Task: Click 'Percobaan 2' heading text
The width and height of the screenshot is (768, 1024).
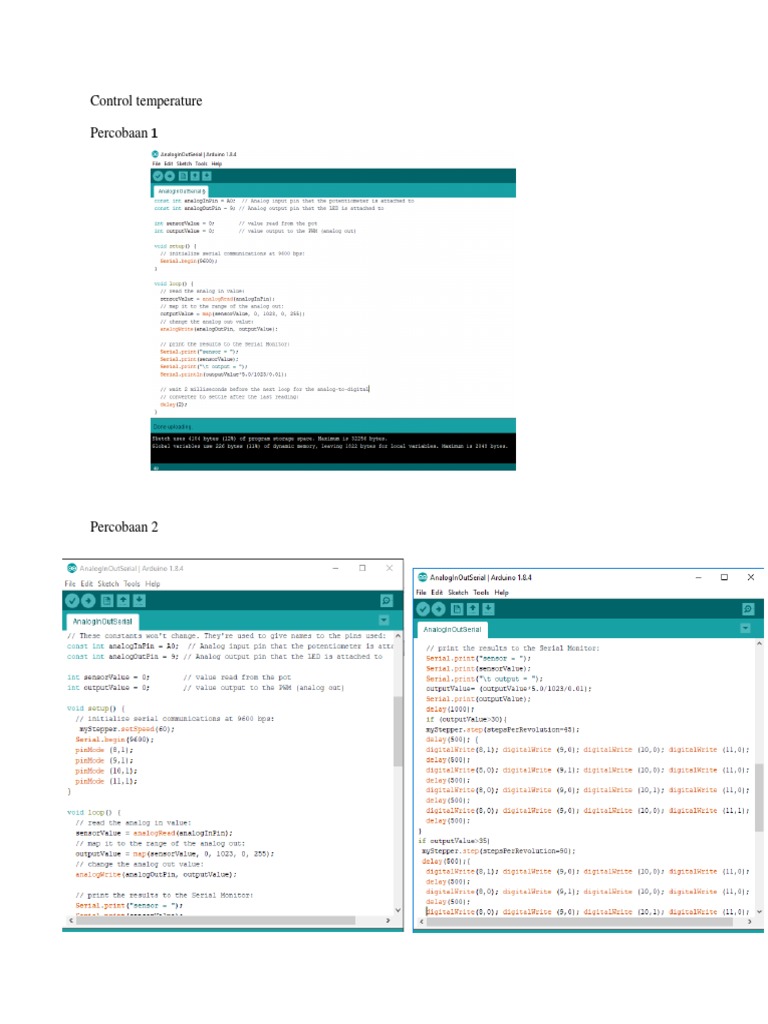Action: (124, 527)
